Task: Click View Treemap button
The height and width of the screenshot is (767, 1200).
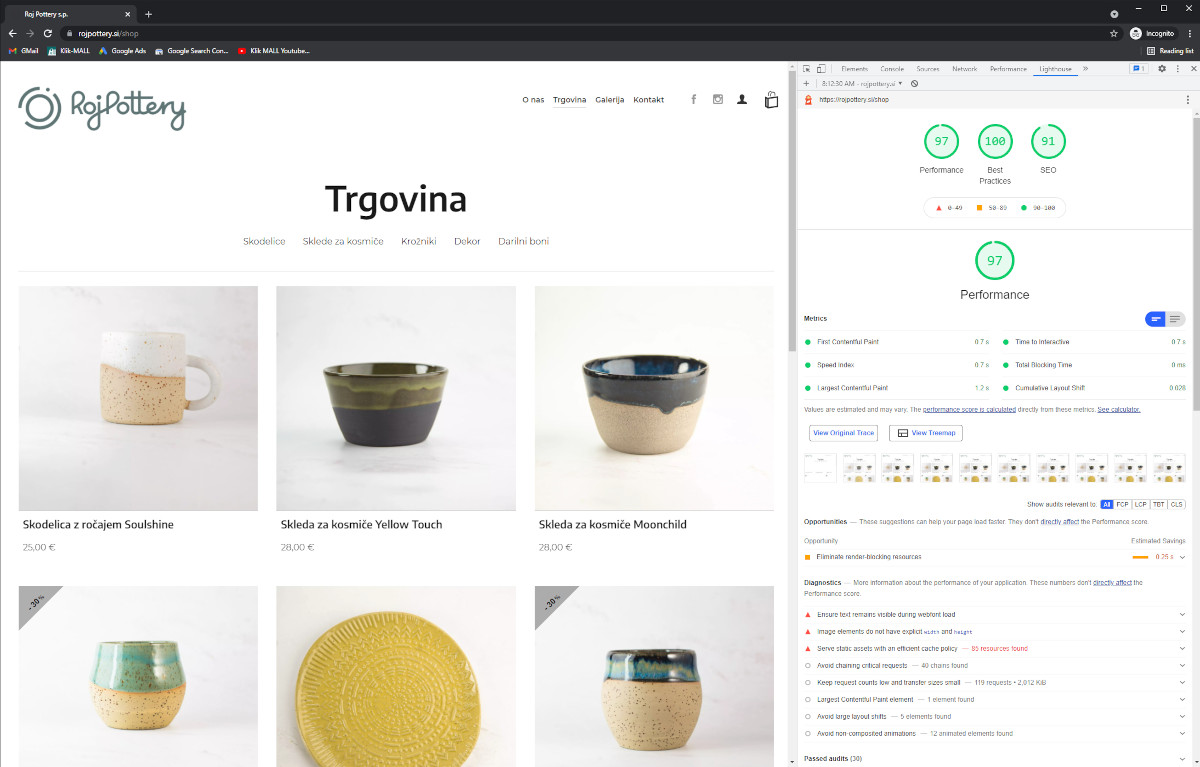Action: click(x=926, y=433)
